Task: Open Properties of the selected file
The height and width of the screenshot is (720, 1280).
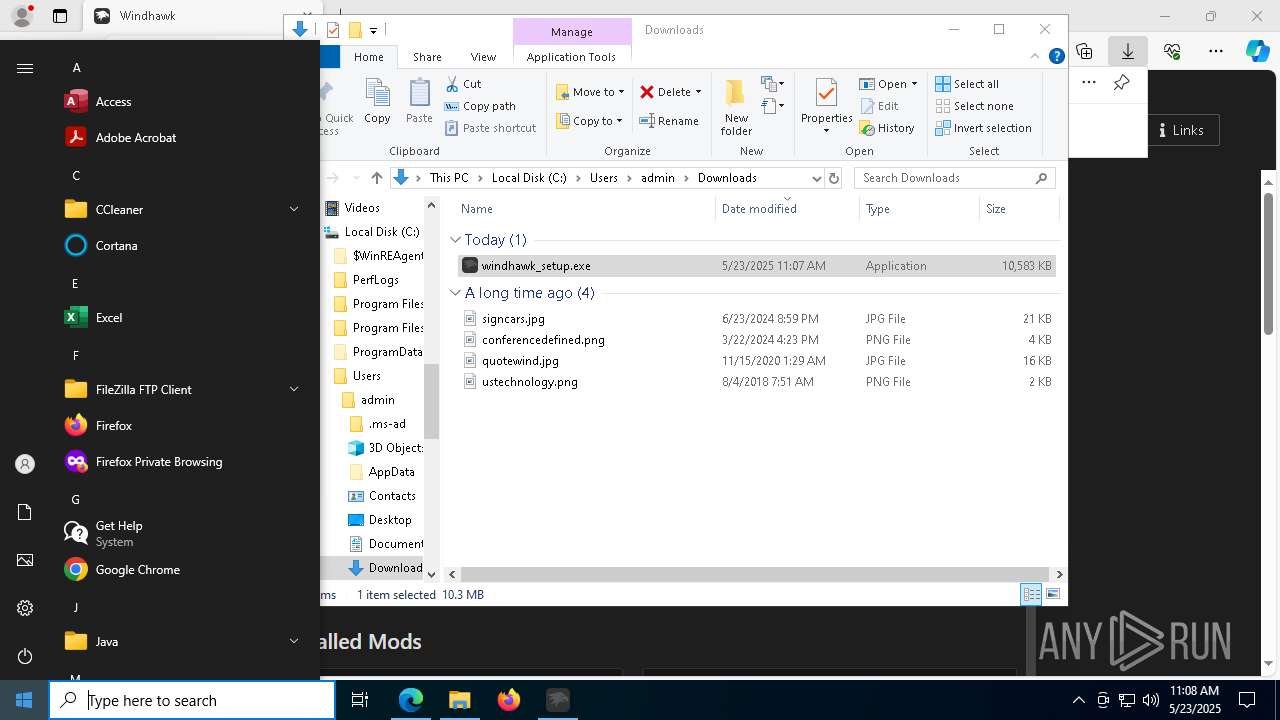Action: (826, 106)
